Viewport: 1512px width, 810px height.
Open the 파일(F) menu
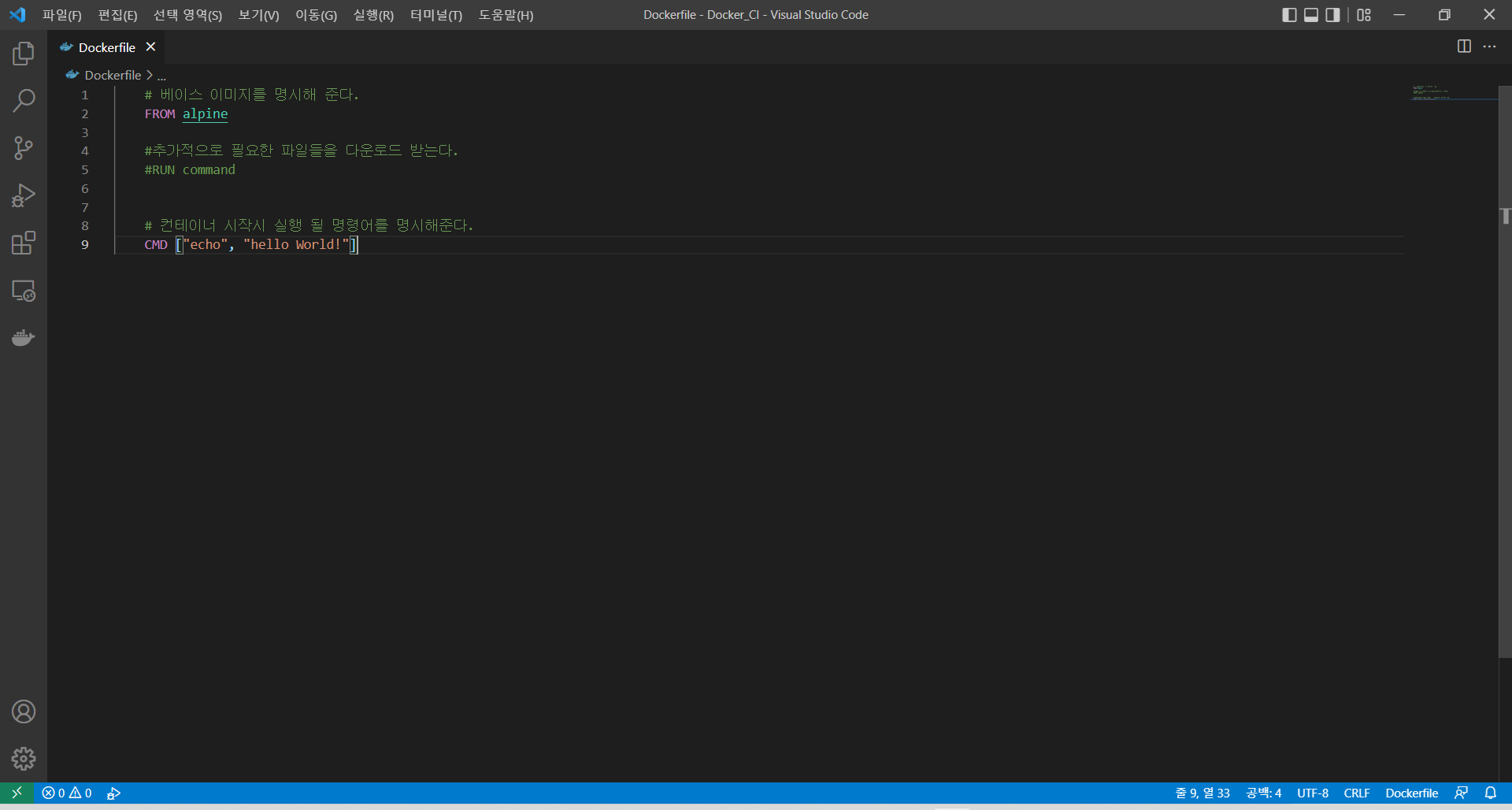point(62,15)
